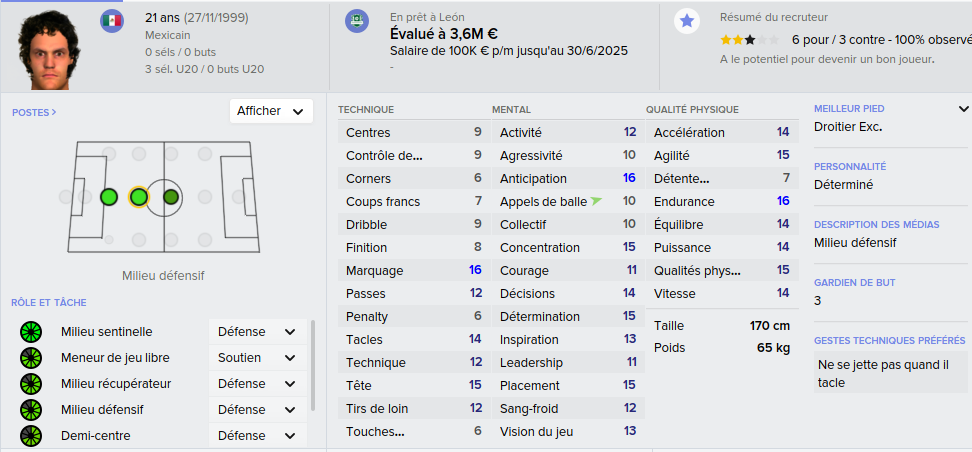Click the player face portrait
This screenshot has height=452, width=972.
pyautogui.click(x=48, y=51)
